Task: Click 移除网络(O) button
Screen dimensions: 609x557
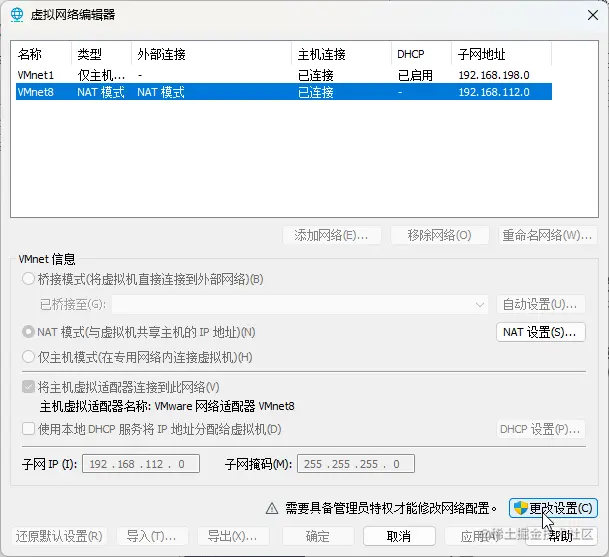Action: click(x=439, y=235)
